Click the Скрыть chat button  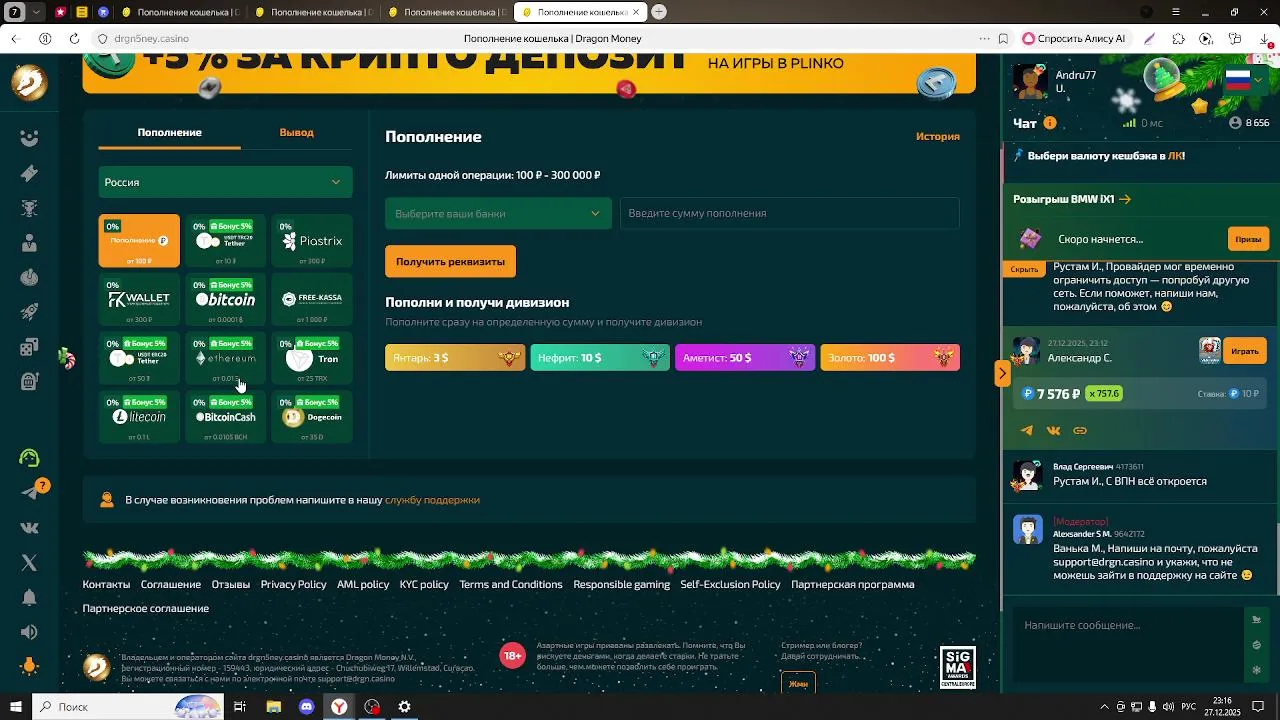coord(1024,269)
